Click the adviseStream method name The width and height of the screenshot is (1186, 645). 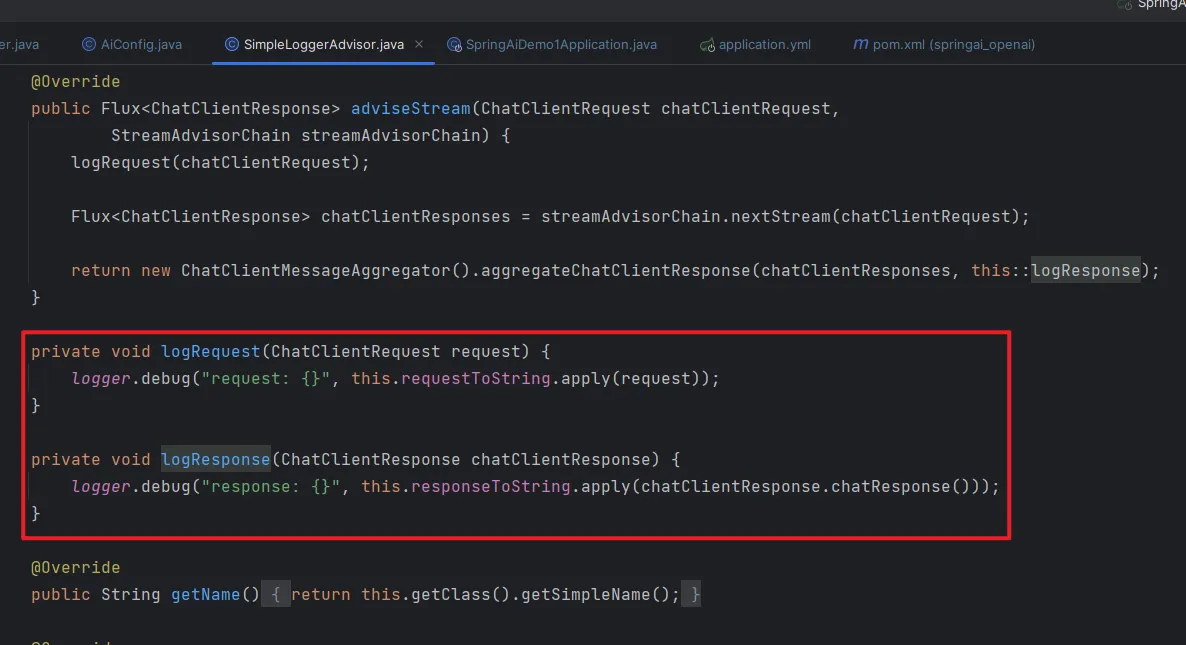411,109
